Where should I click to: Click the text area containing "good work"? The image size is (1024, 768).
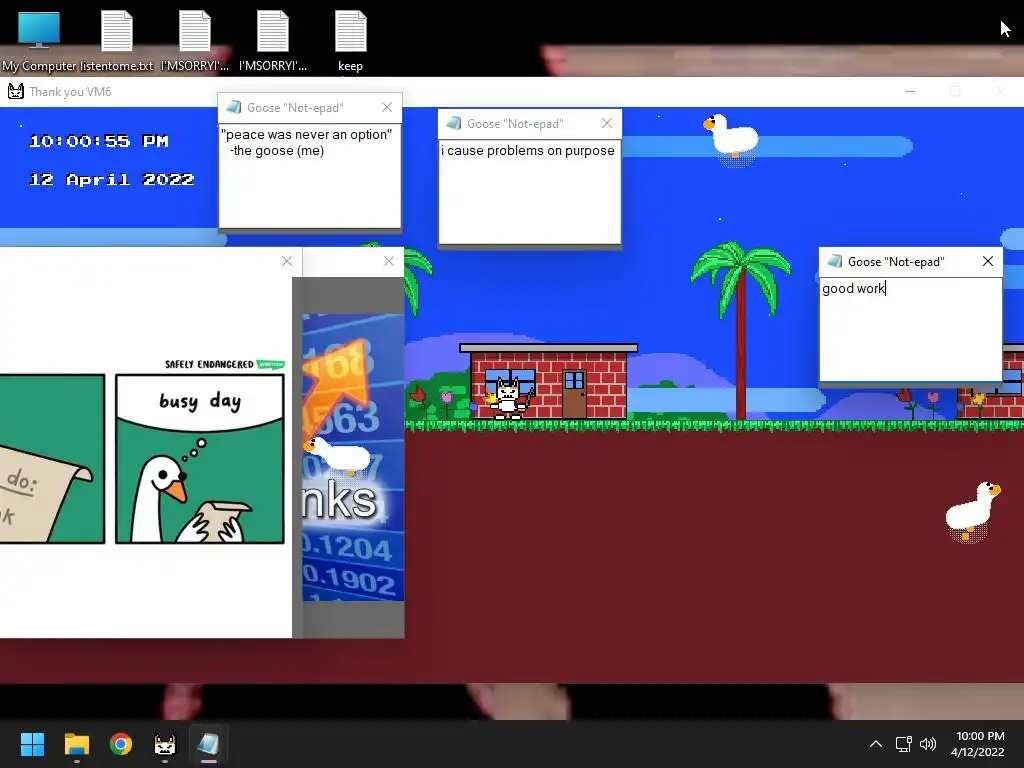[910, 330]
